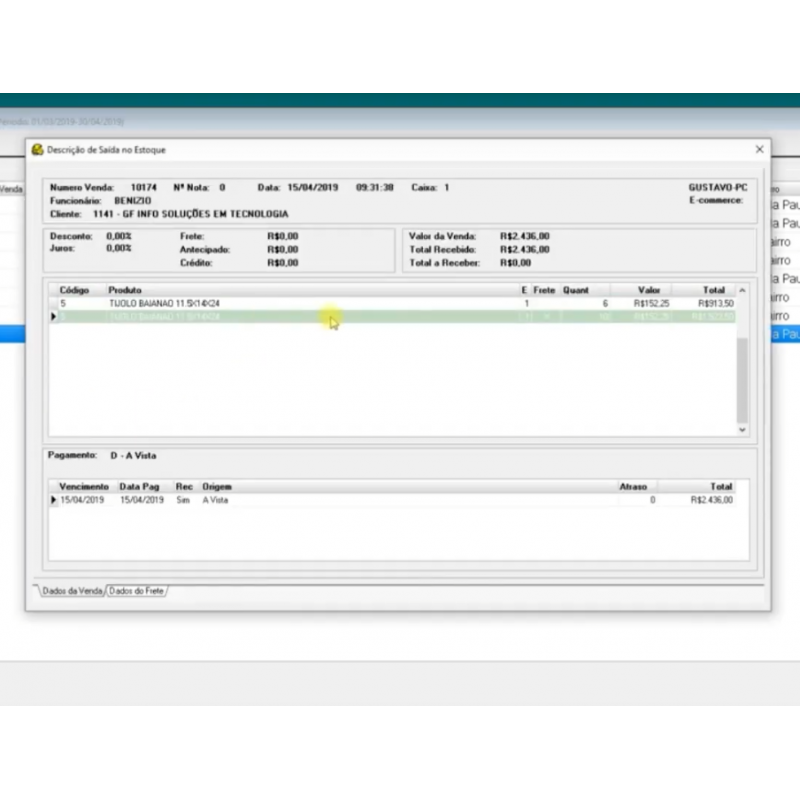Click the Origem column header
The width and height of the screenshot is (800, 800).
(x=217, y=487)
